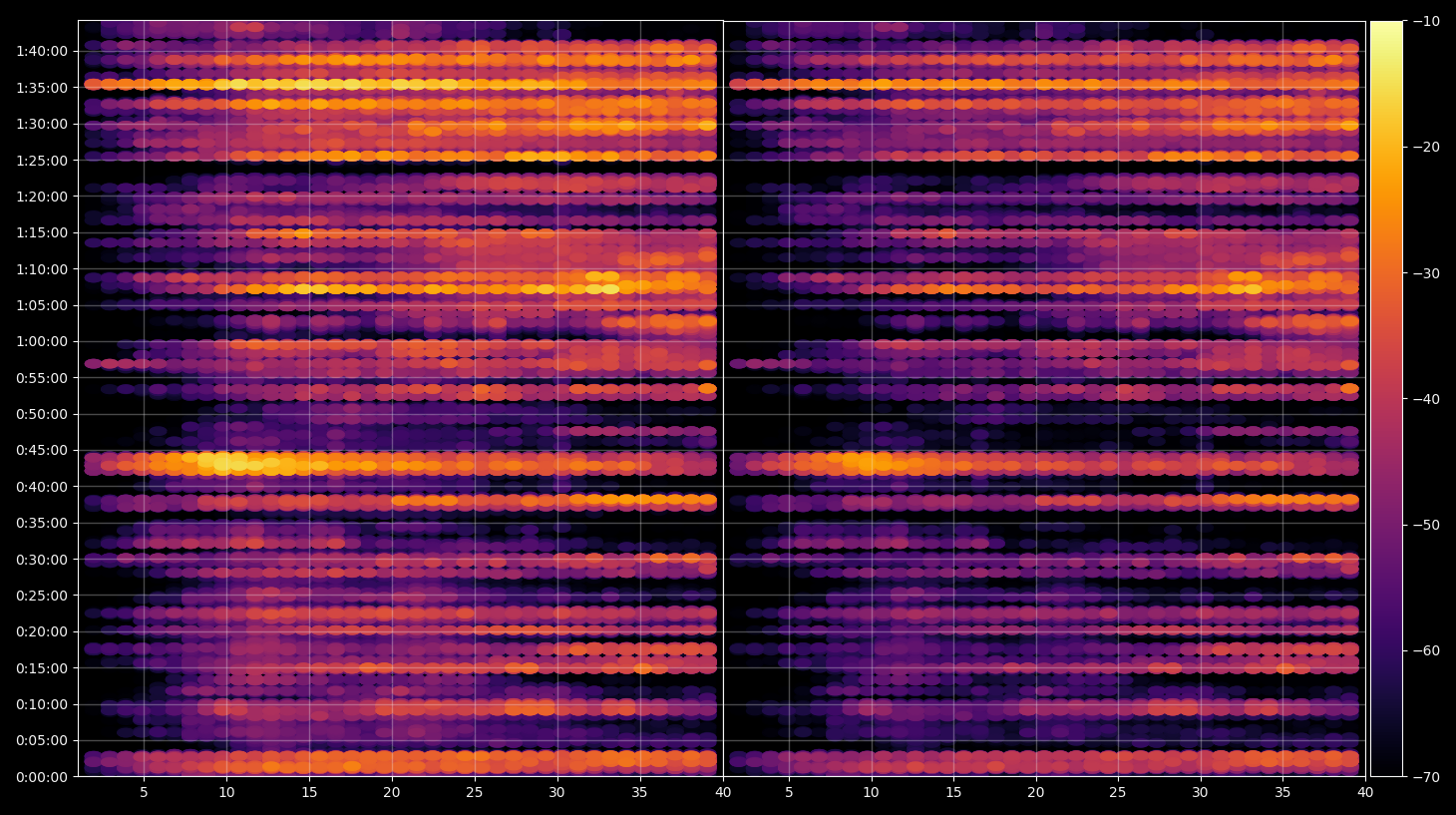Viewport: 1456px width, 815px height.
Task: Choose the y-axis tick 0:35:00
Action: click(42, 523)
